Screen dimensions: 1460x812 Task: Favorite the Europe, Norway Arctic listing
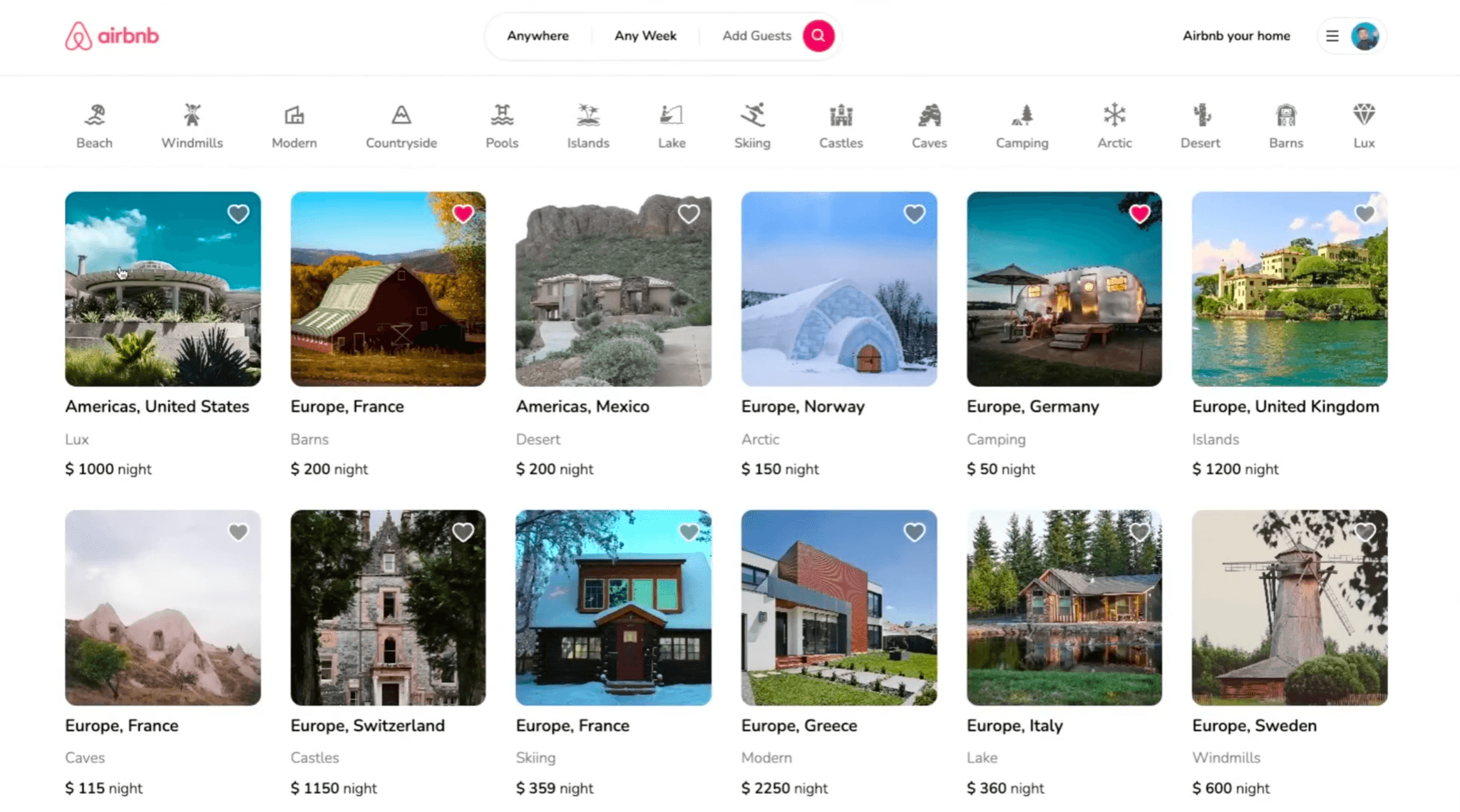pos(914,214)
